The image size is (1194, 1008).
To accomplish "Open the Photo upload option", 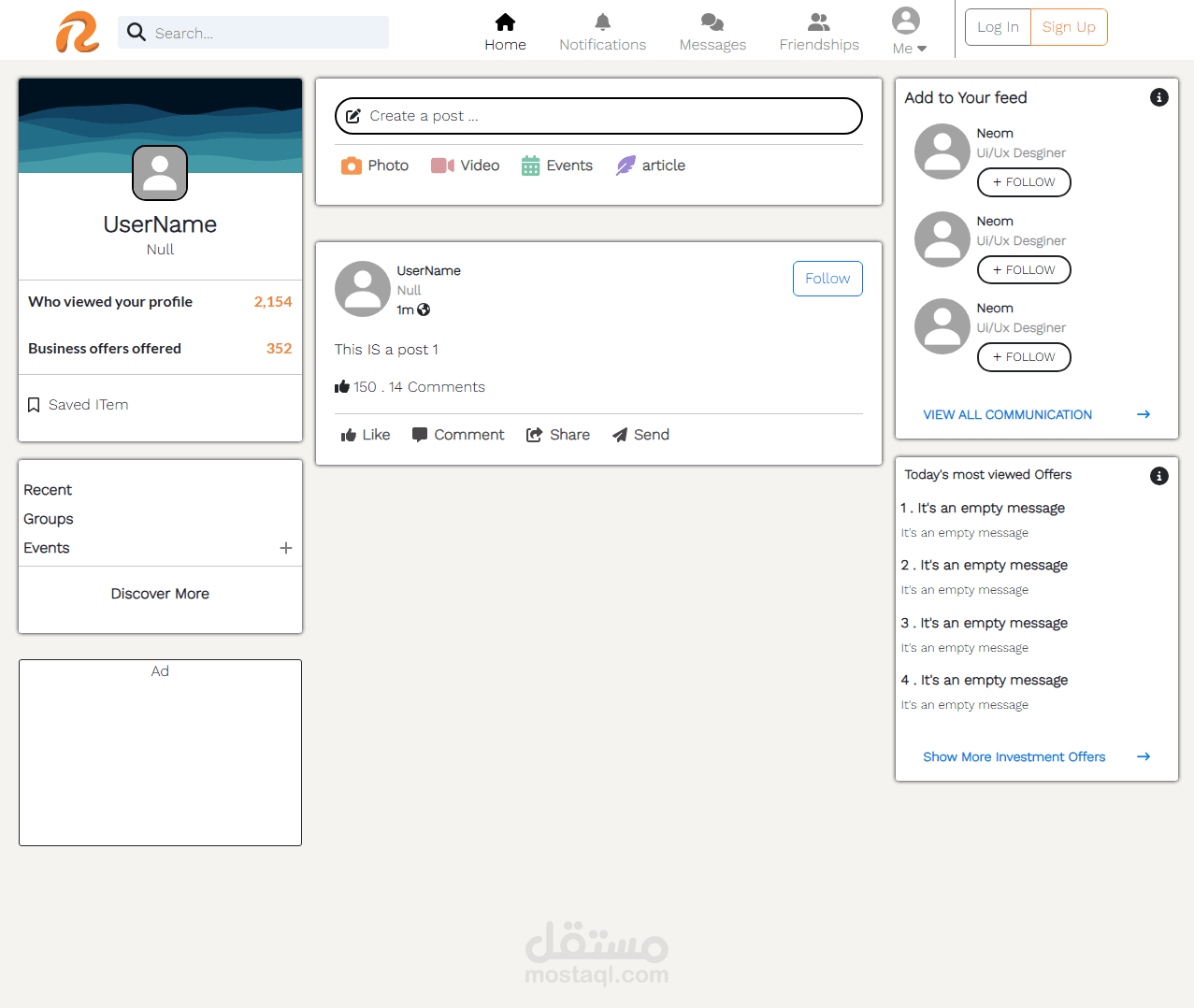I will [x=352, y=165].
